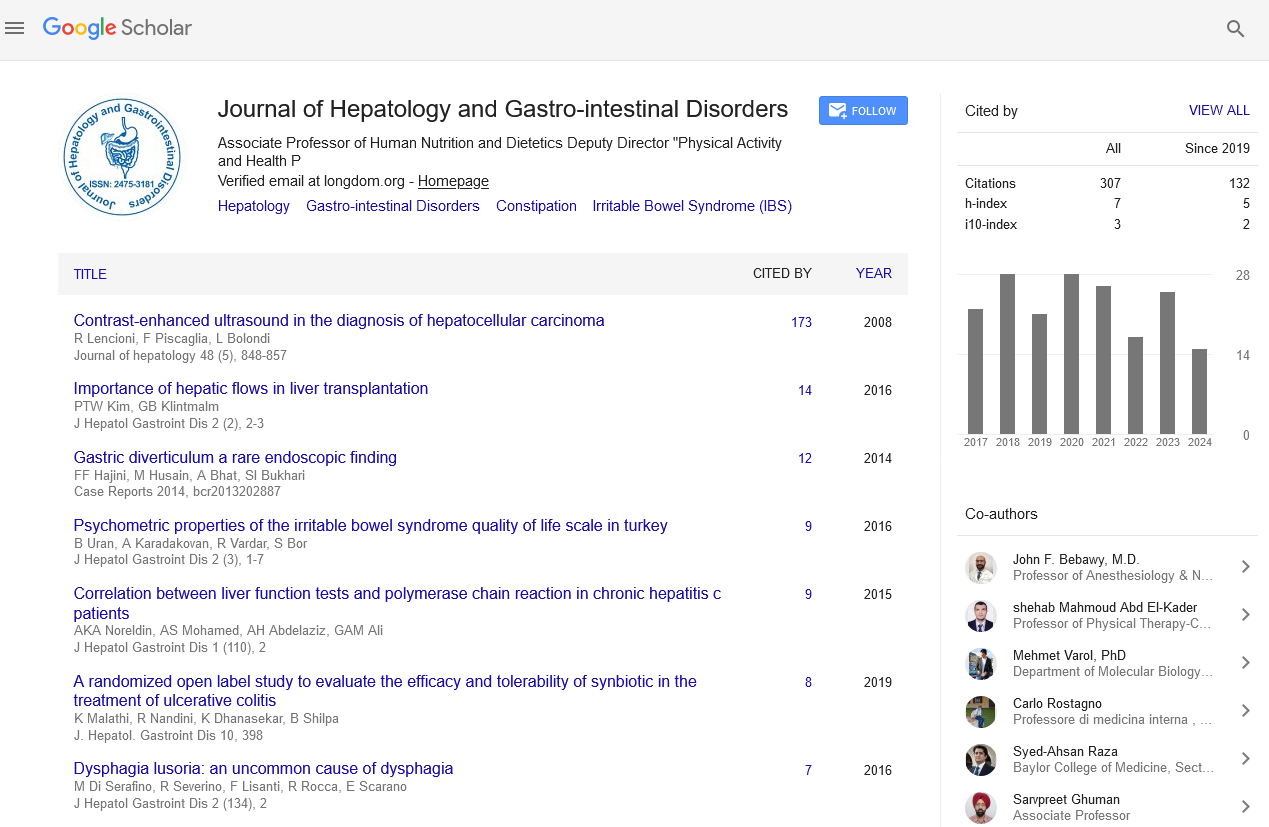Click Syed-Ahsan Raza's avatar
1269x827 pixels.
tap(980, 759)
